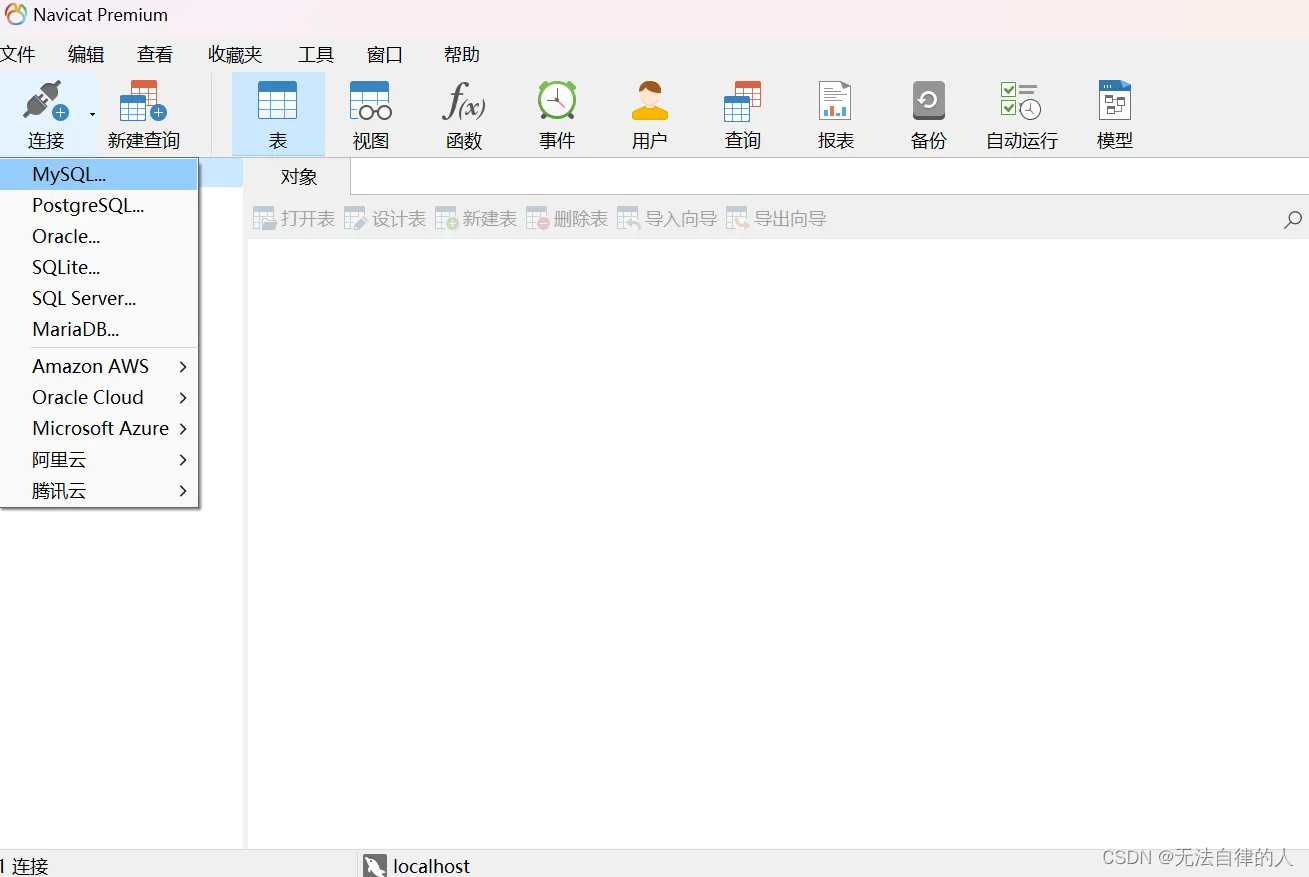
Task: Open the 报表 reports toolbar icon
Action: 835,101
